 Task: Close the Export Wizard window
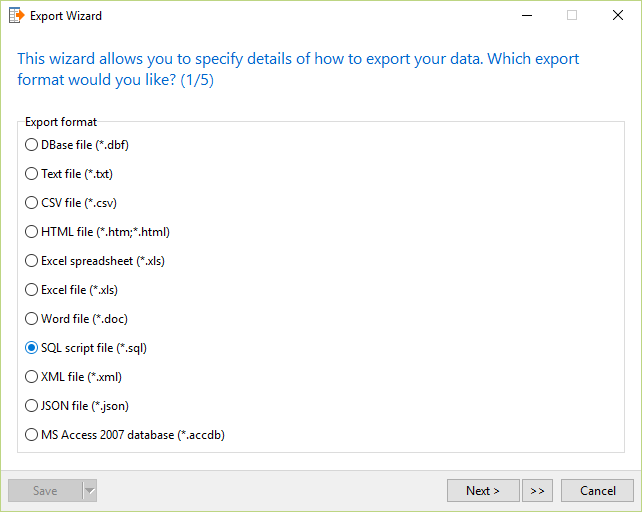point(618,16)
